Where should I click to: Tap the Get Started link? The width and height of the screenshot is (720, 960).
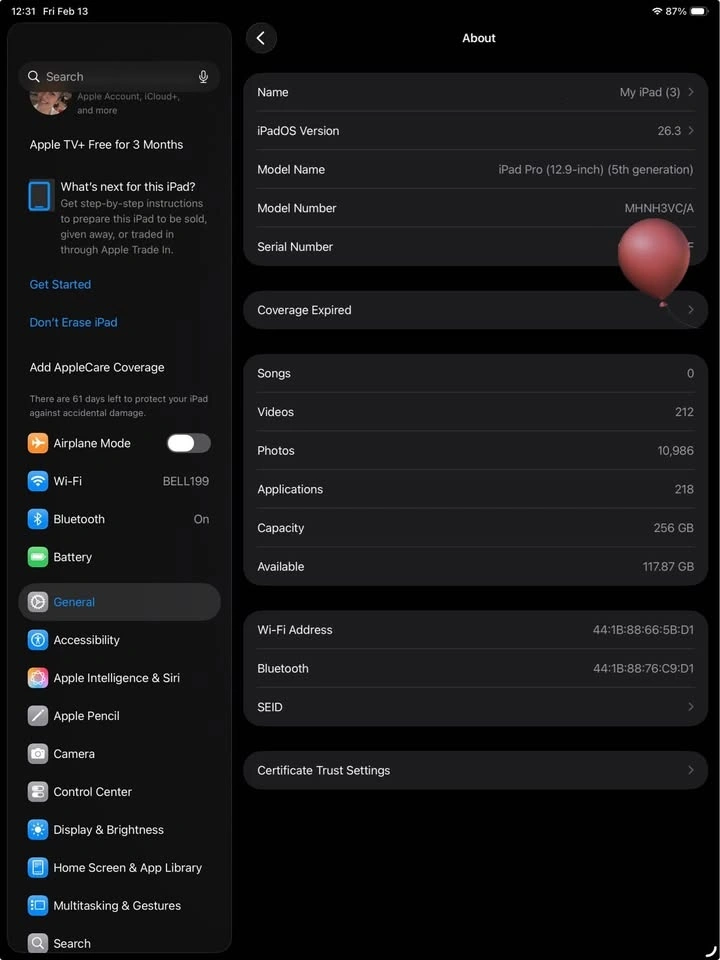pyautogui.click(x=60, y=284)
